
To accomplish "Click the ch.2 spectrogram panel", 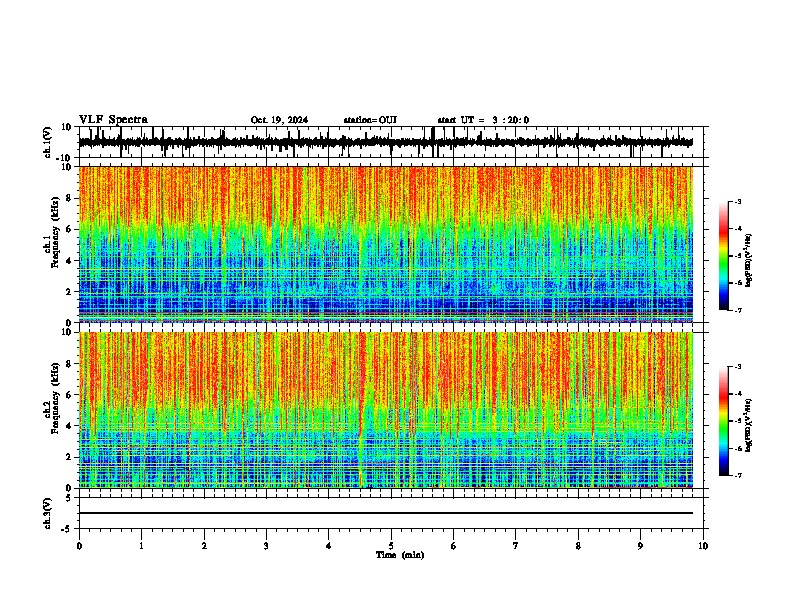I will (x=386, y=410).
